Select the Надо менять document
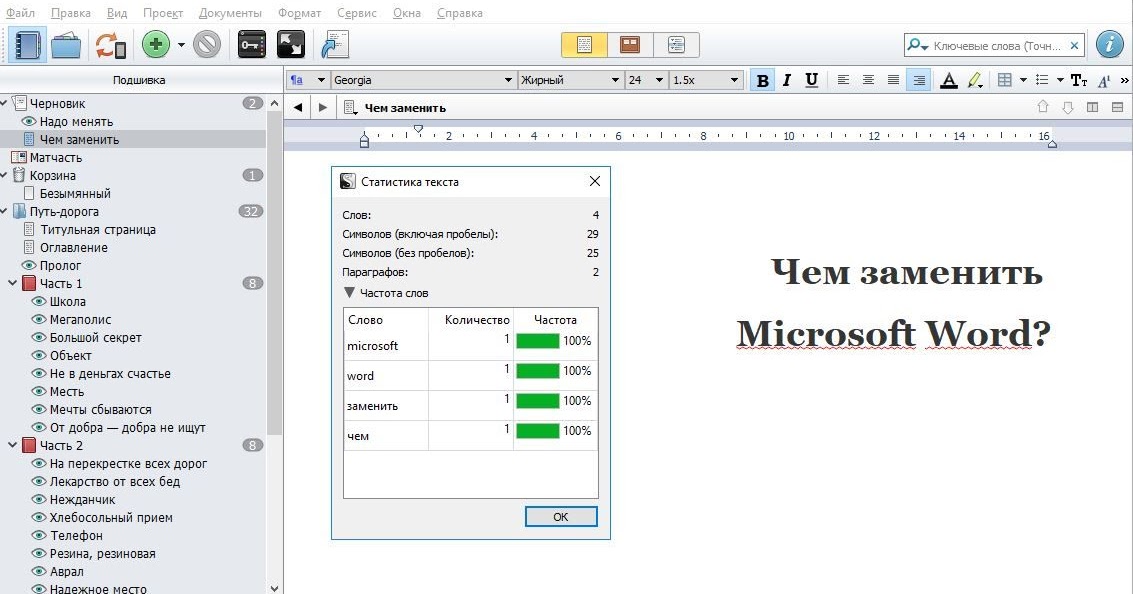 pos(77,121)
